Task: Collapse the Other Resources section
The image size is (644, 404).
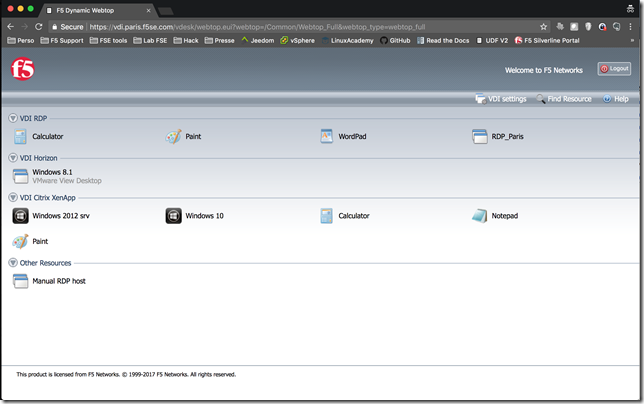Action: click(x=13, y=262)
